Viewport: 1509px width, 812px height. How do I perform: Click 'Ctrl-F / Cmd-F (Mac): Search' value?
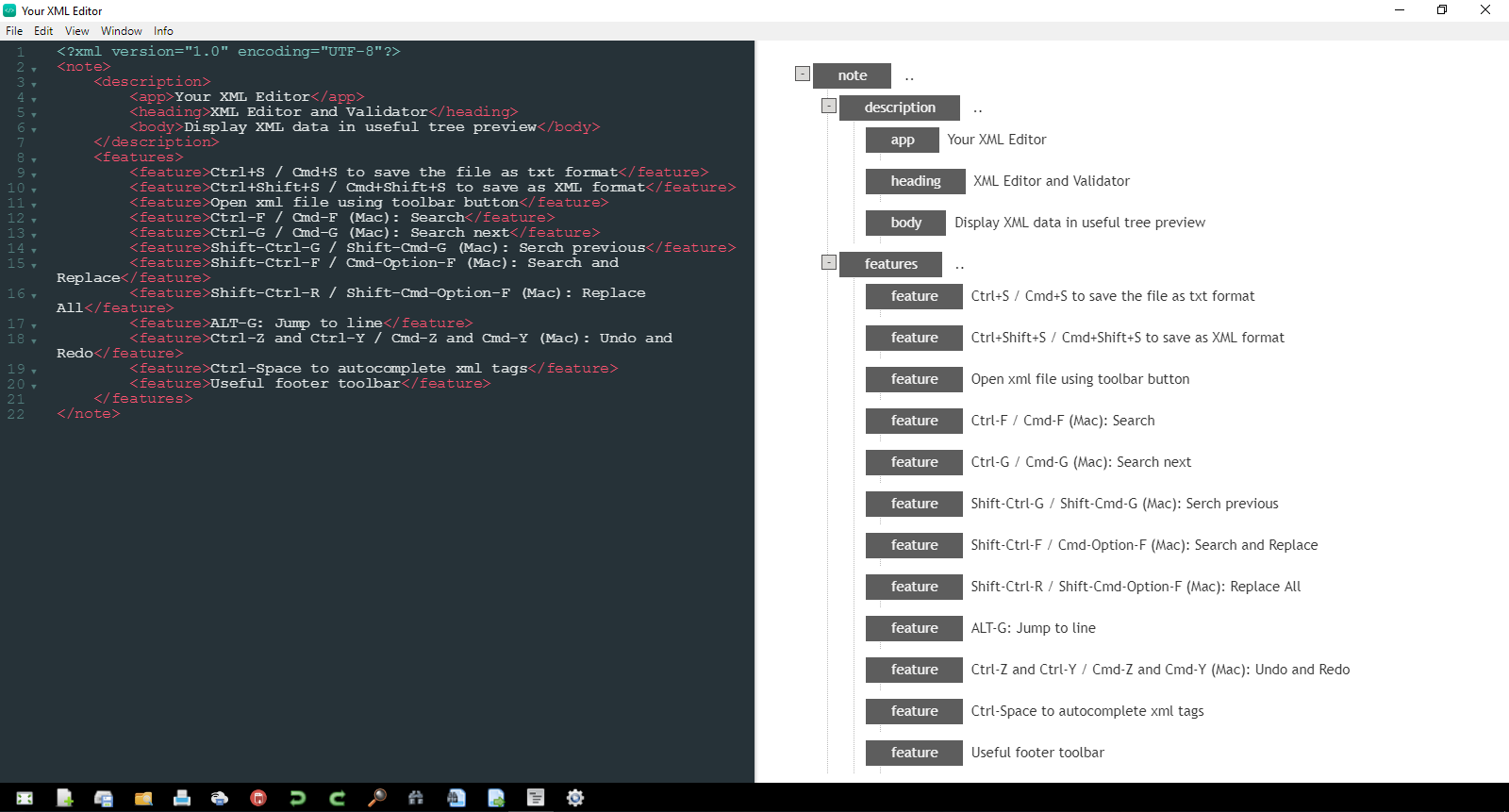1063,421
